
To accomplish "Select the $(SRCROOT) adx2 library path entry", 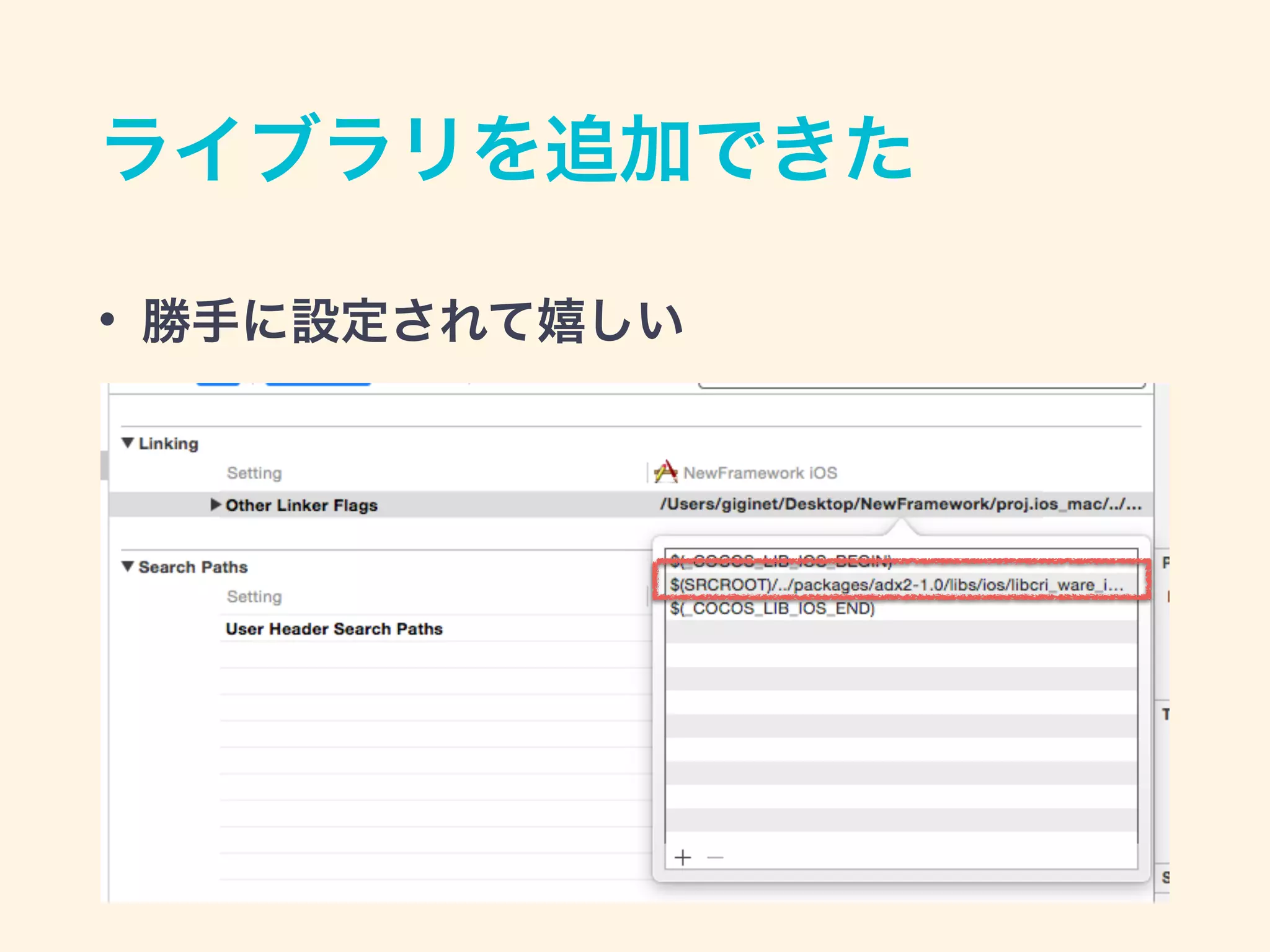I will pyautogui.click(x=895, y=584).
